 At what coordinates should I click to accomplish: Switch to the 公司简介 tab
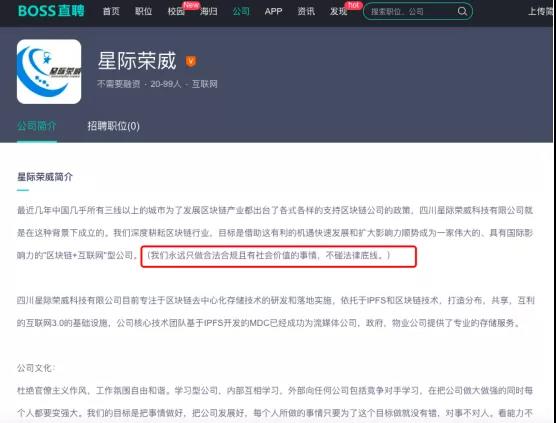pyautogui.click(x=37, y=126)
